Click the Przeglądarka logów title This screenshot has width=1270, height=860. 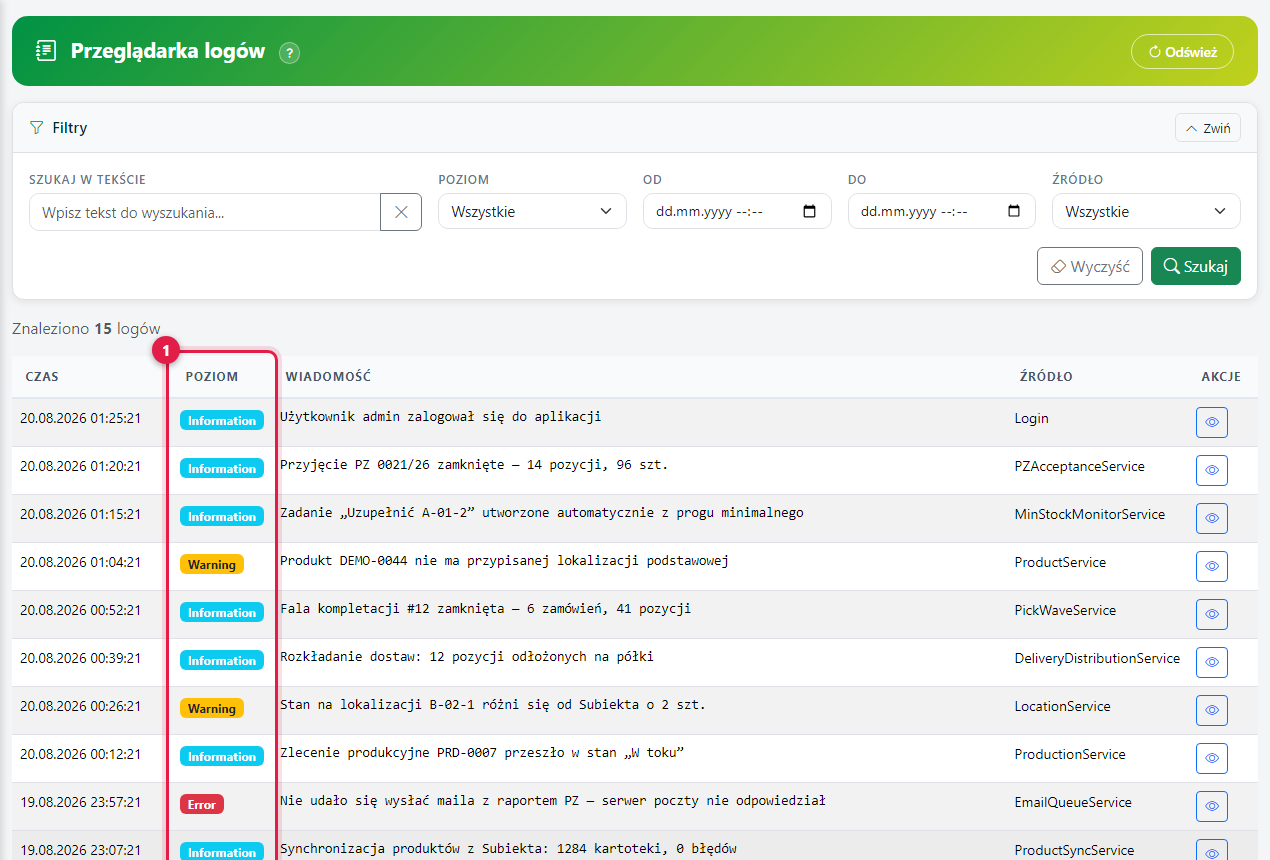coord(168,51)
